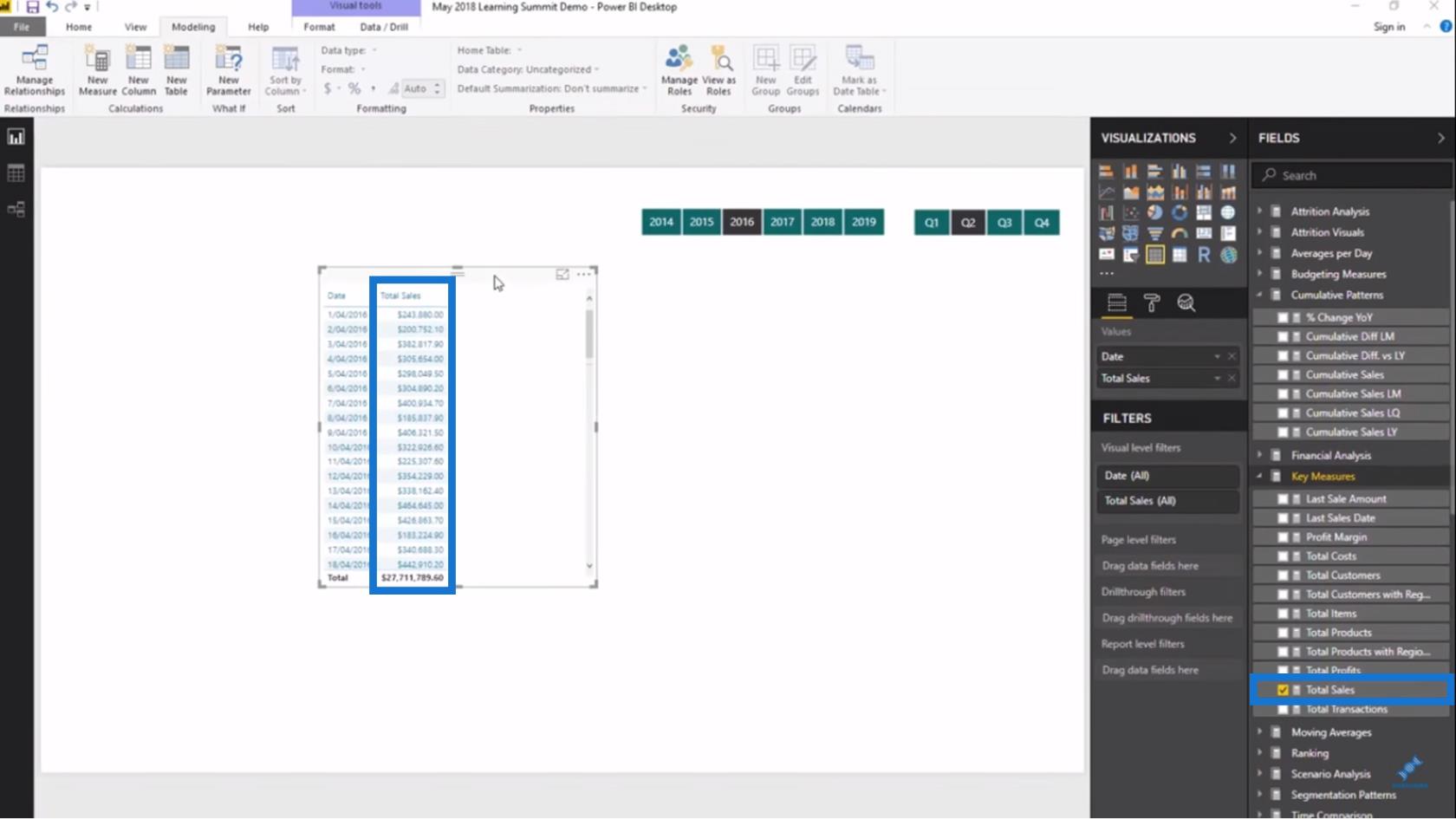The height and width of the screenshot is (819, 1456).
Task: Select the 2014 year slicer button
Action: 661,222
